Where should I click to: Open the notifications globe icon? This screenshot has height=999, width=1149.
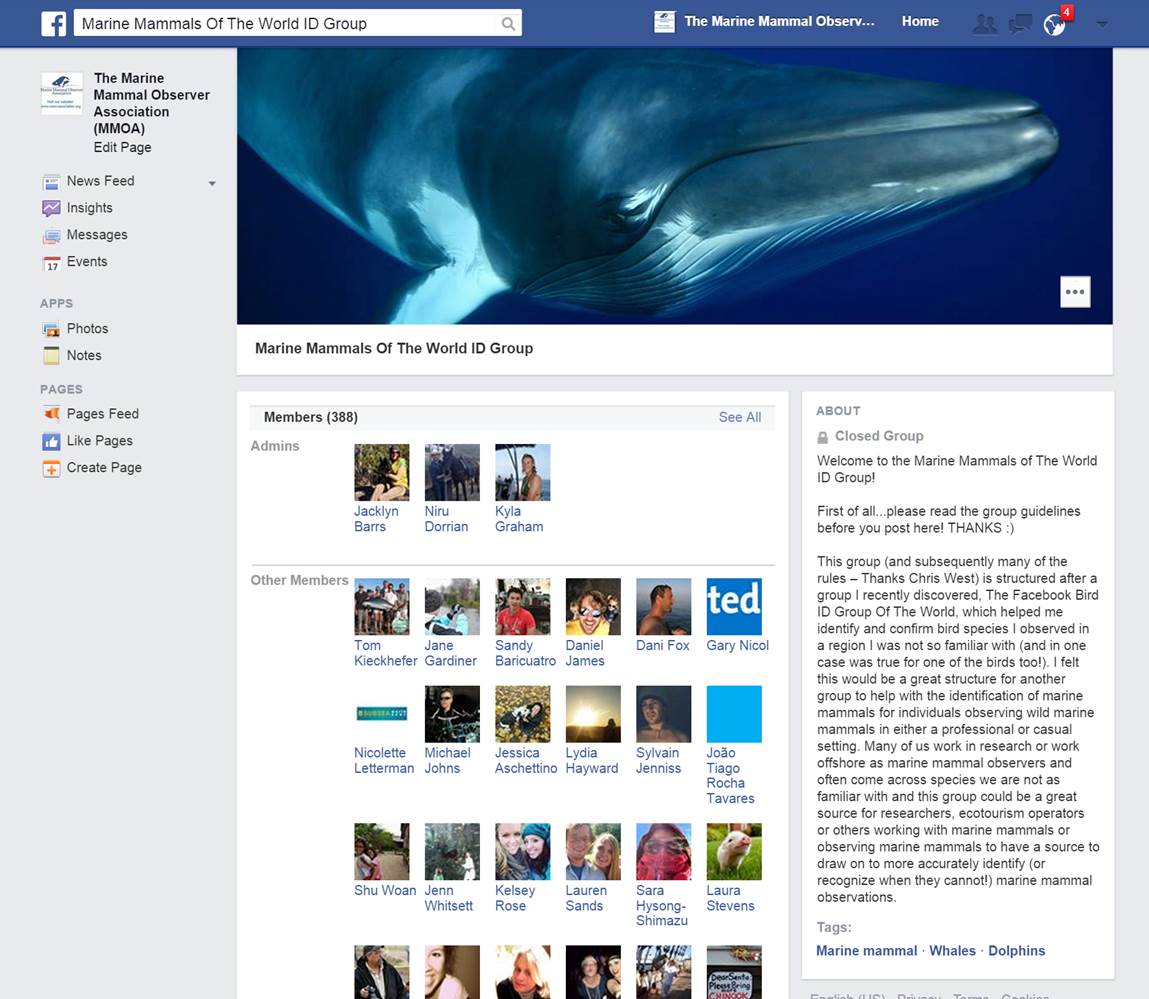tap(1054, 25)
